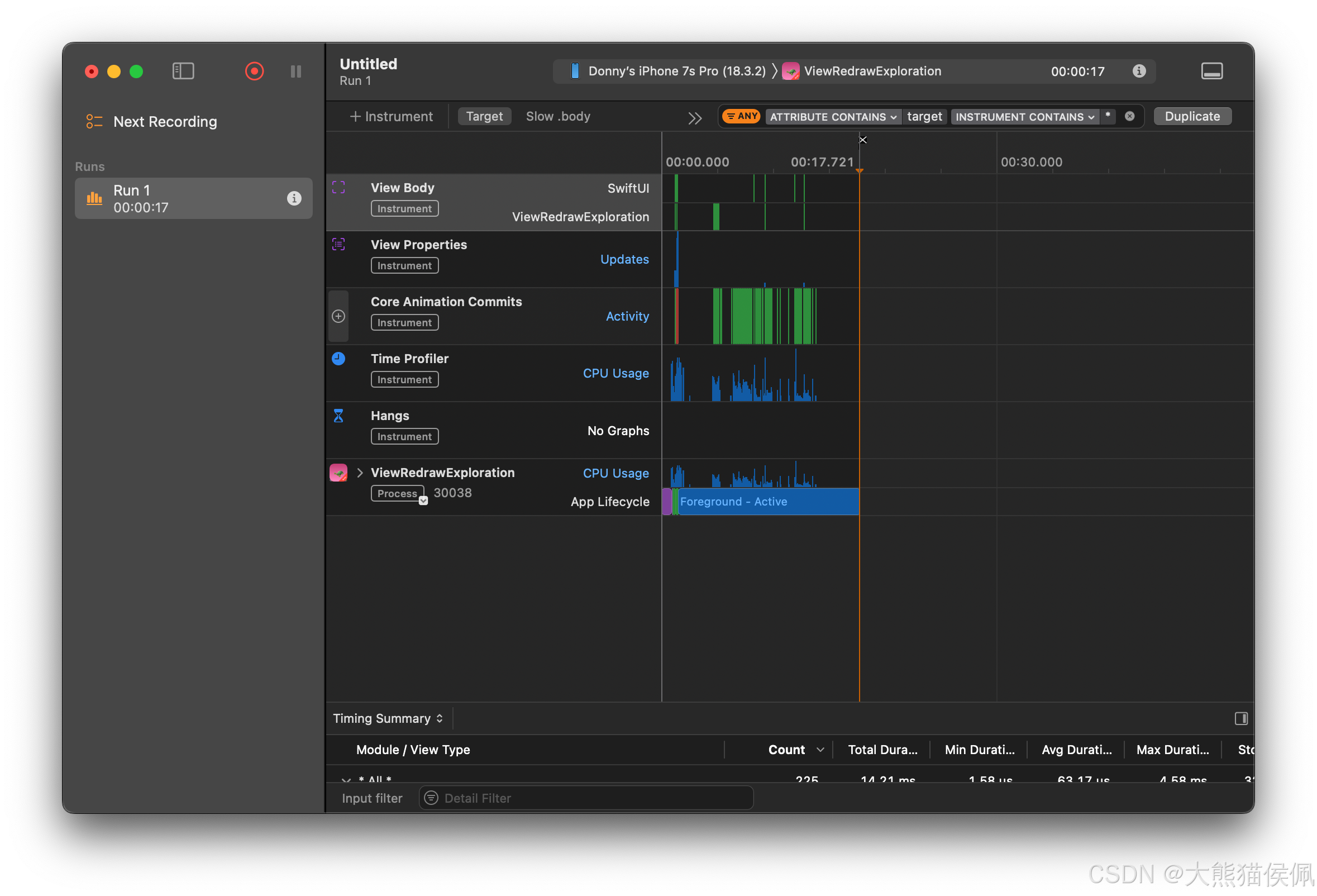
Task: Click Instrument tag under Hangs
Action: 404,436
